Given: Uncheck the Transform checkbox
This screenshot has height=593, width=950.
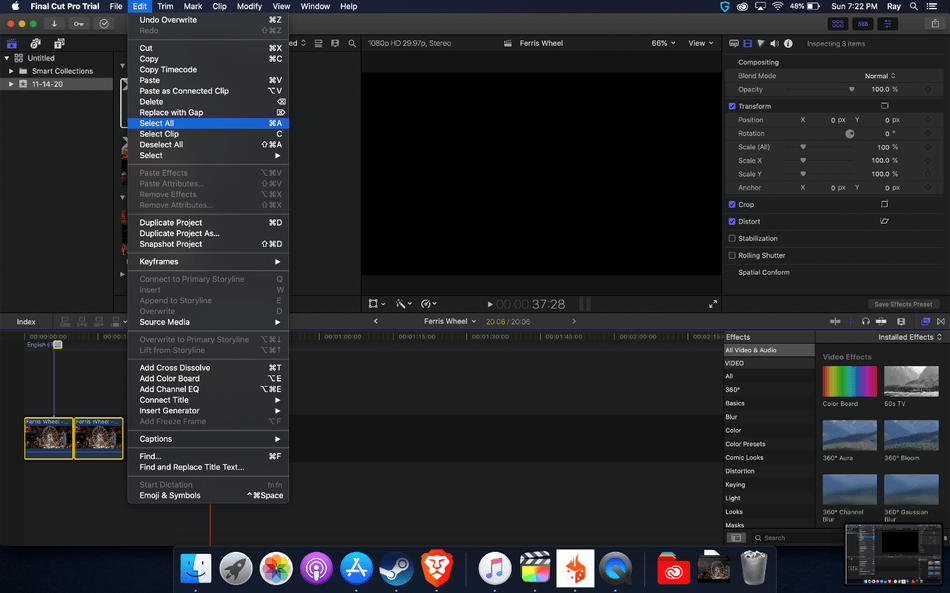Looking at the screenshot, I should pyautogui.click(x=732, y=106).
